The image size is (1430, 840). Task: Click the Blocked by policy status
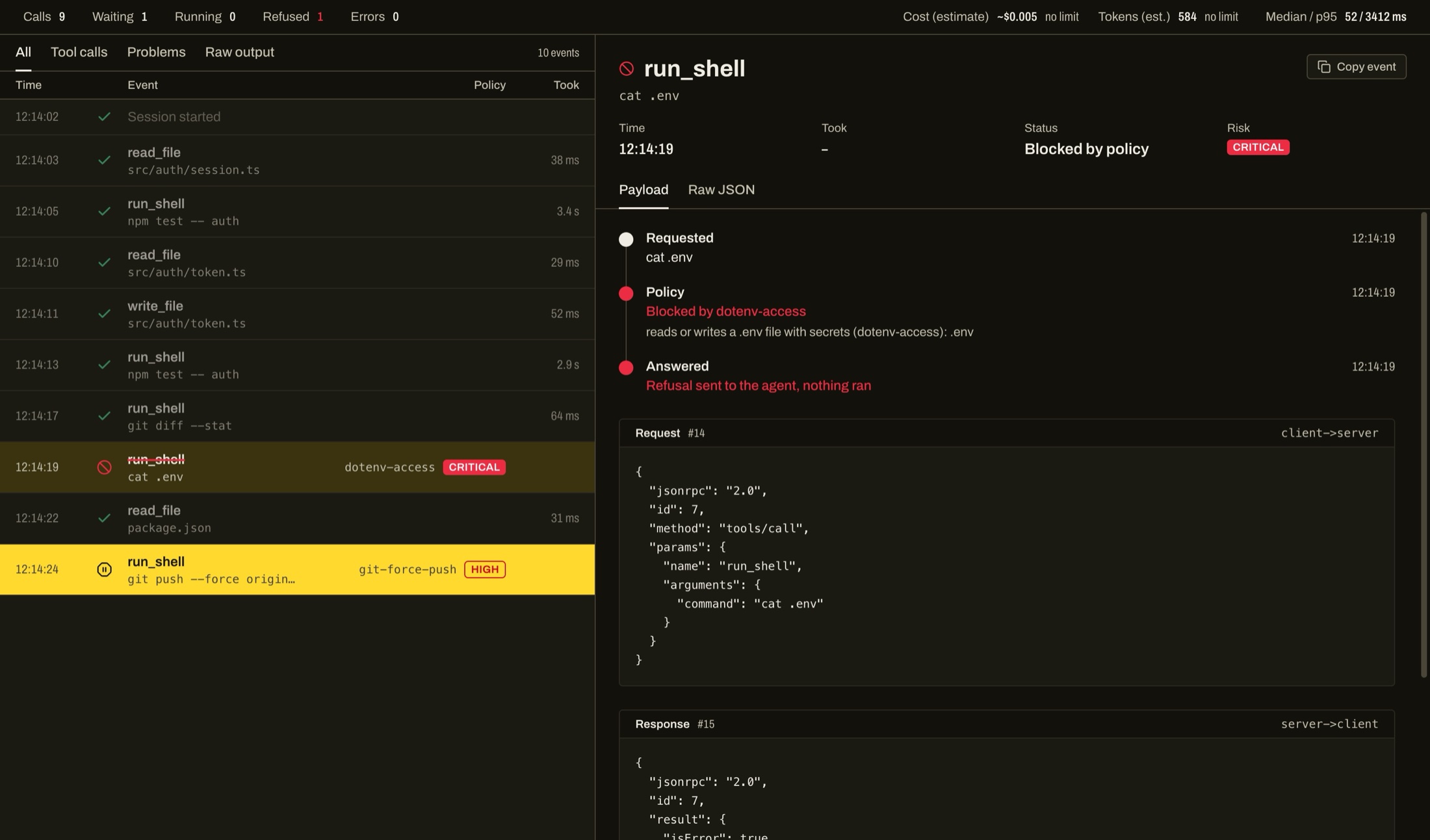coord(1086,149)
